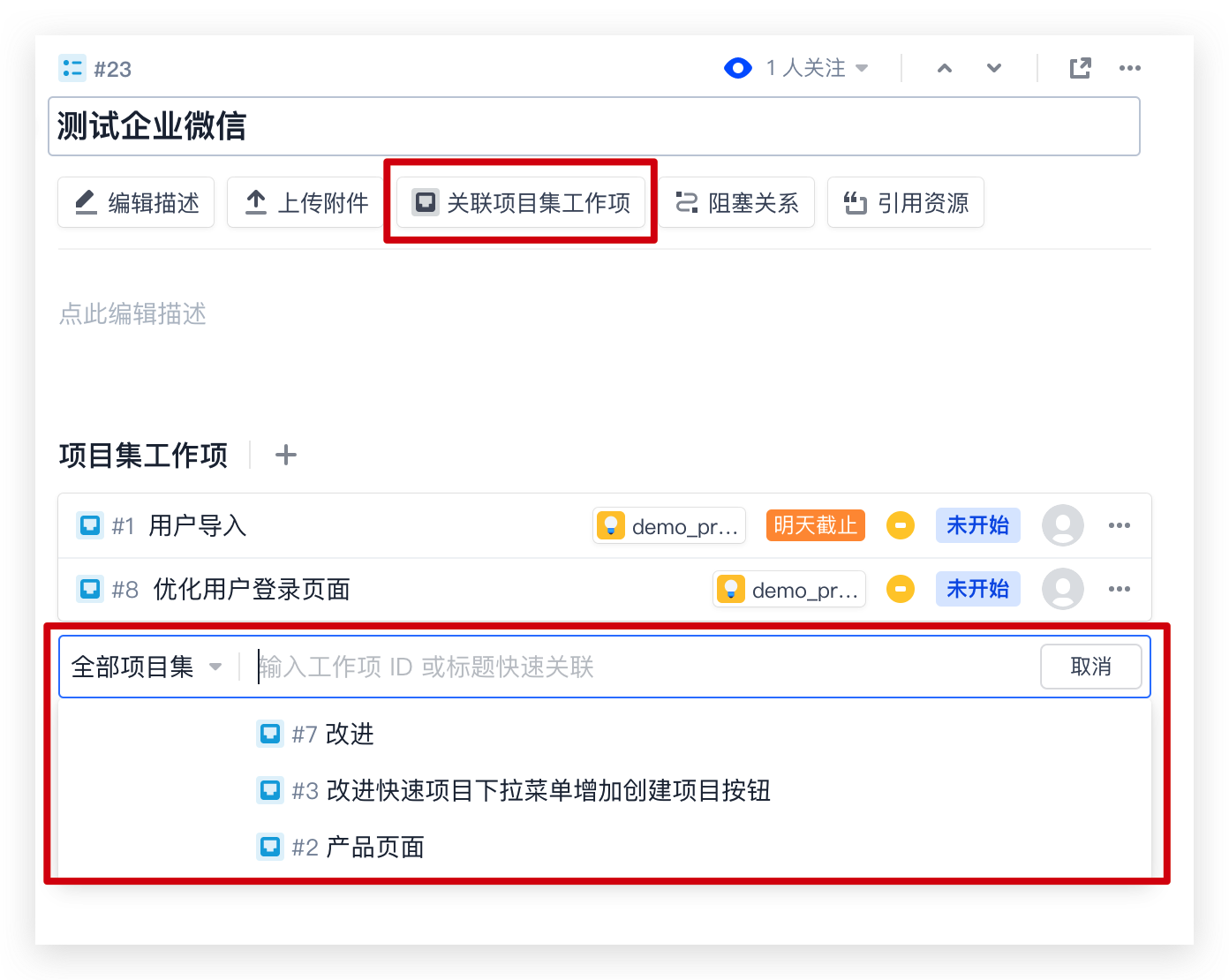Image resolution: width=1229 pixels, height=980 pixels.
Task: Open more options for 优化用户登录页面 row
Action: click(x=1120, y=589)
